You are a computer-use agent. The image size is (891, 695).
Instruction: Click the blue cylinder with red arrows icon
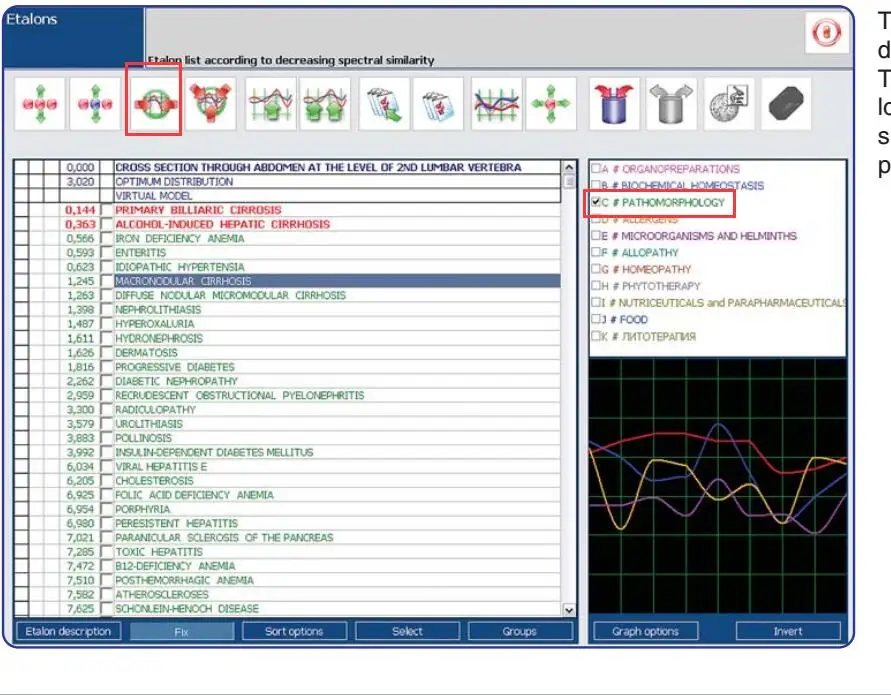tap(614, 105)
